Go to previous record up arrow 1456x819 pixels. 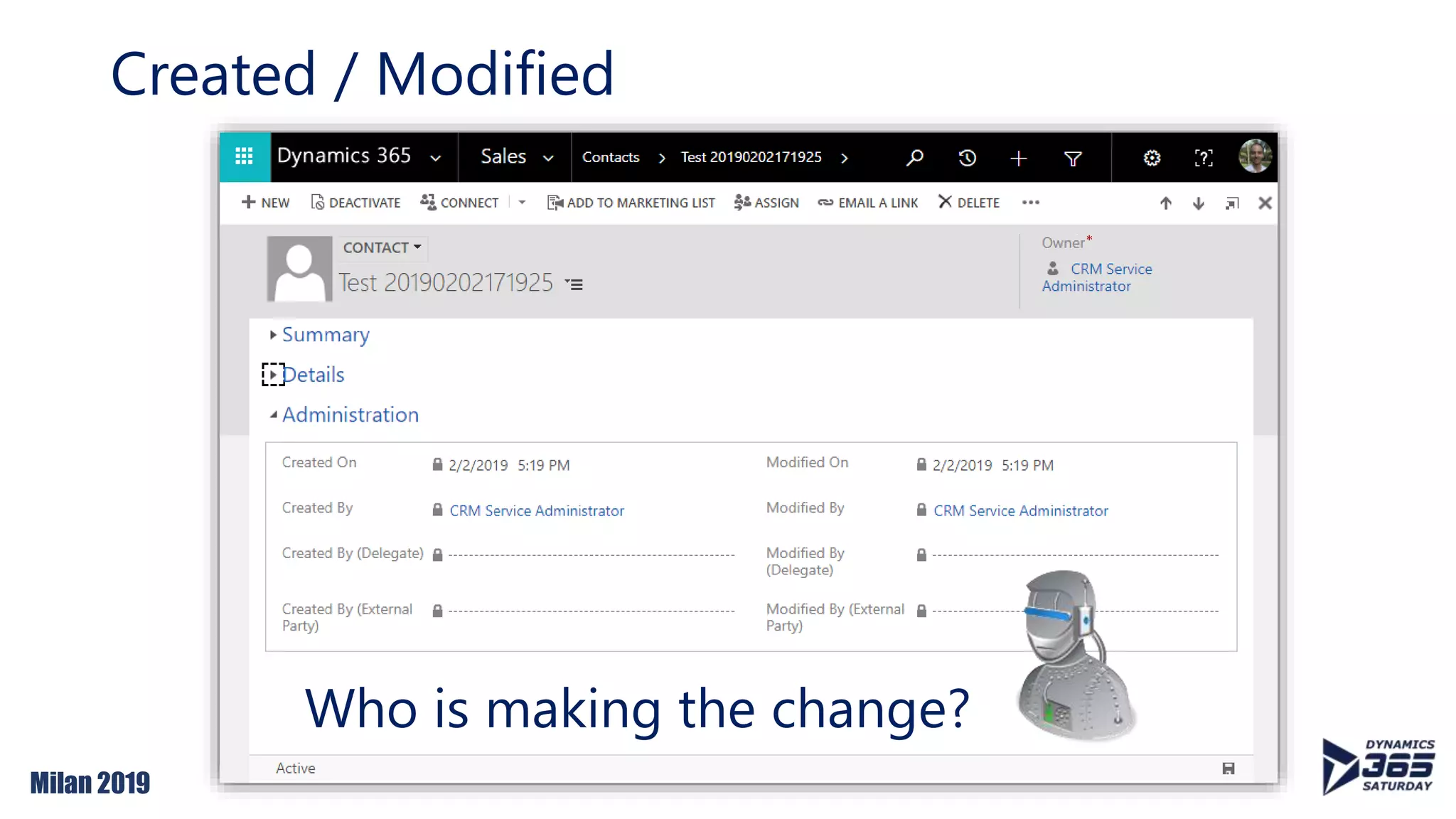[1166, 203]
